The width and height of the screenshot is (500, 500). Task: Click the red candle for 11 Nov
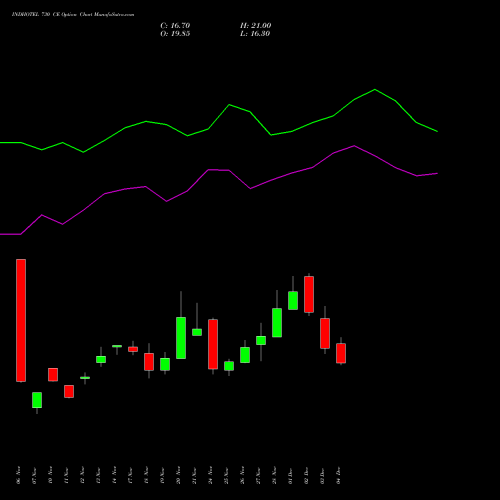click(69, 391)
